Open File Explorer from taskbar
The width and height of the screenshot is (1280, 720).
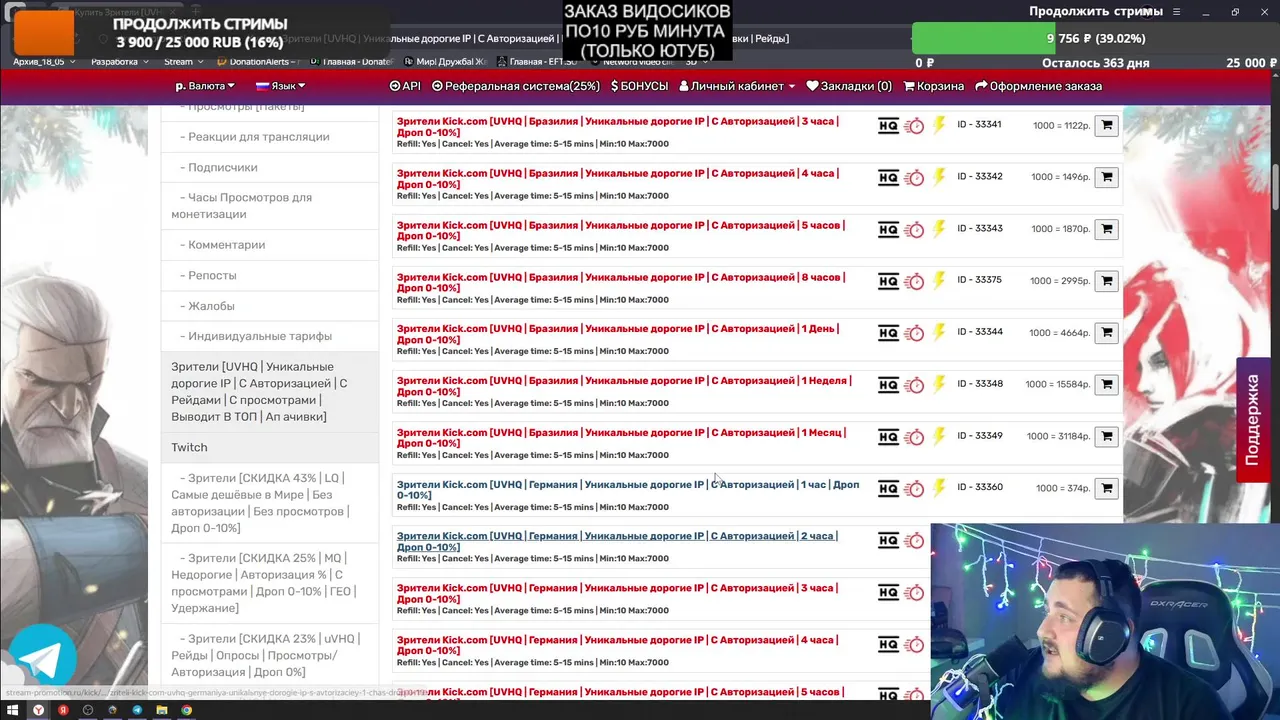coord(162,710)
